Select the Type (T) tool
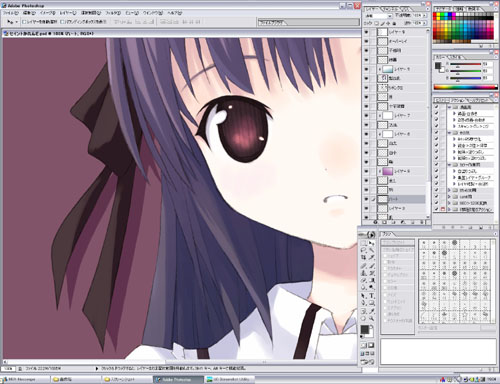500x384 pixels. (372, 296)
